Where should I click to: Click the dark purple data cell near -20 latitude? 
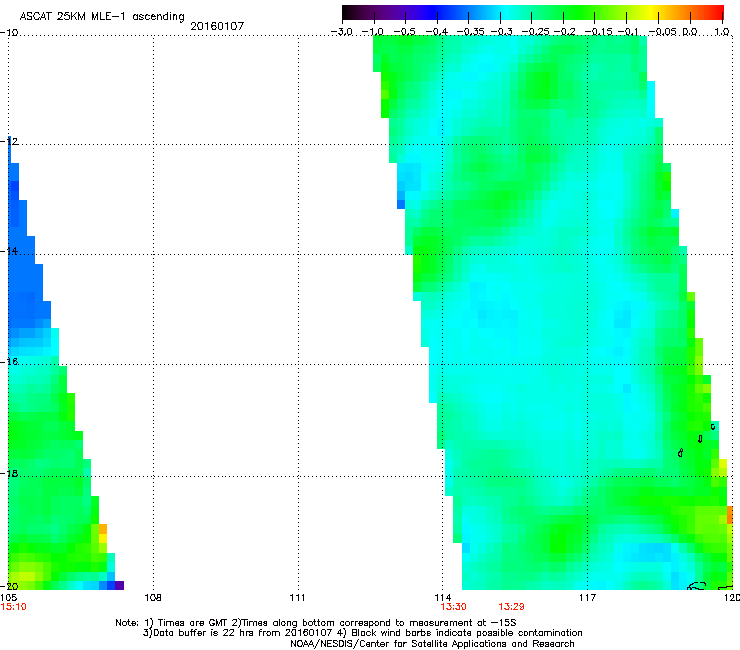pos(119,585)
